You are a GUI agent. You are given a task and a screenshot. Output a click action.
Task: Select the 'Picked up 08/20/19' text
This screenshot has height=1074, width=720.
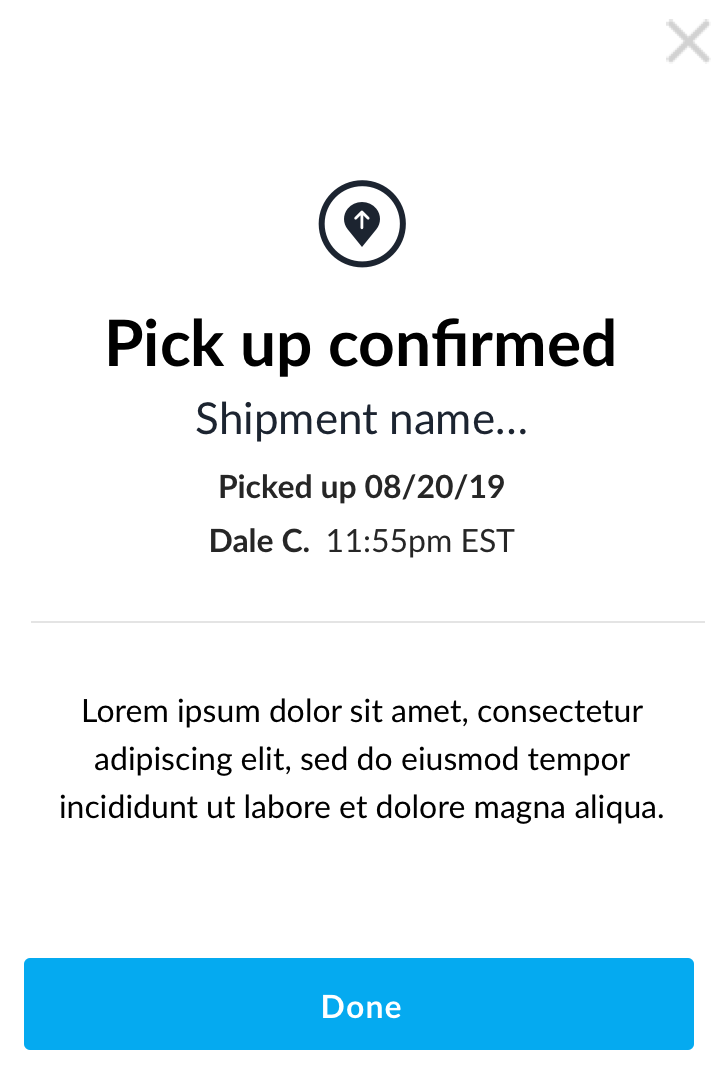tap(361, 487)
